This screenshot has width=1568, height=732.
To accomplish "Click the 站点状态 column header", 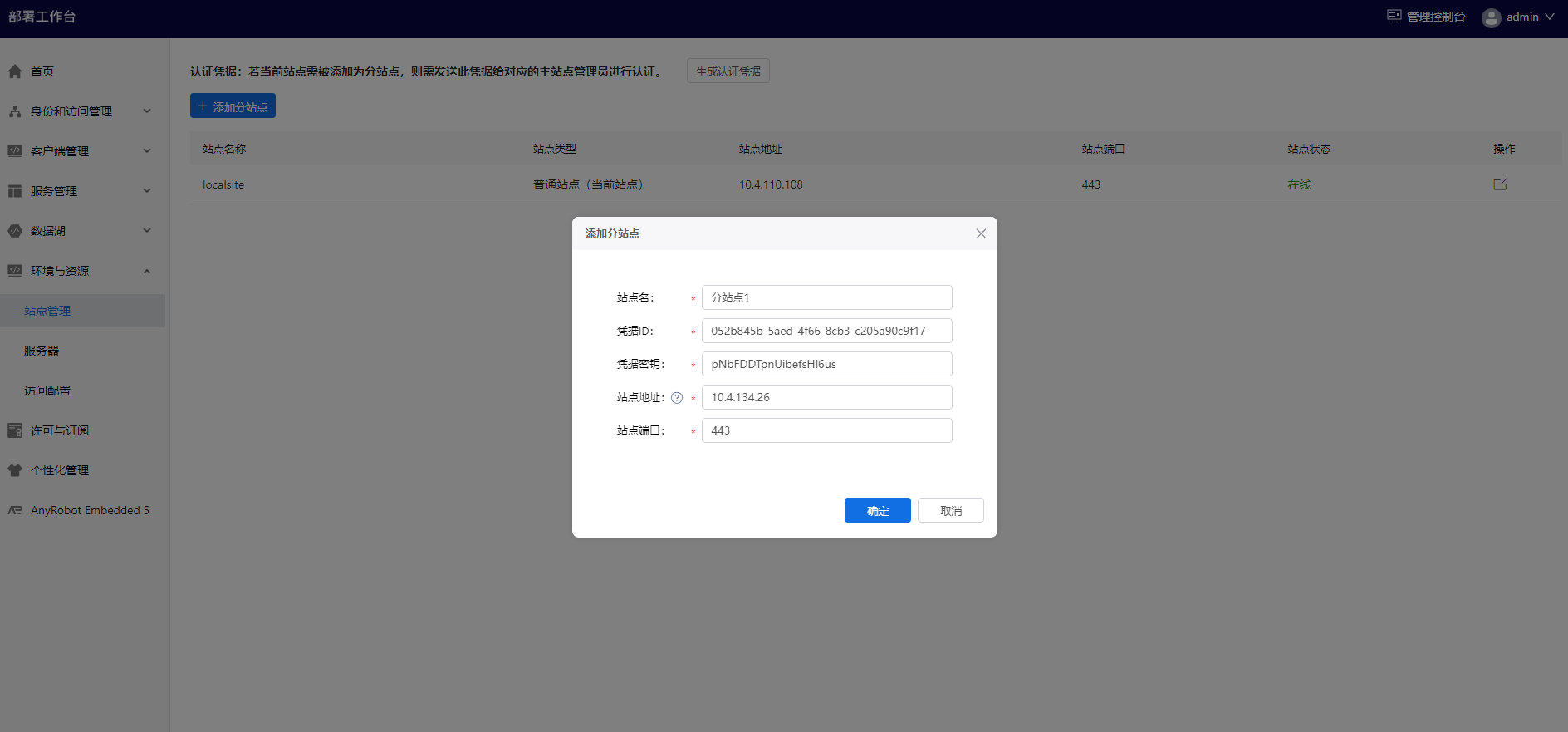I will point(1309,149).
